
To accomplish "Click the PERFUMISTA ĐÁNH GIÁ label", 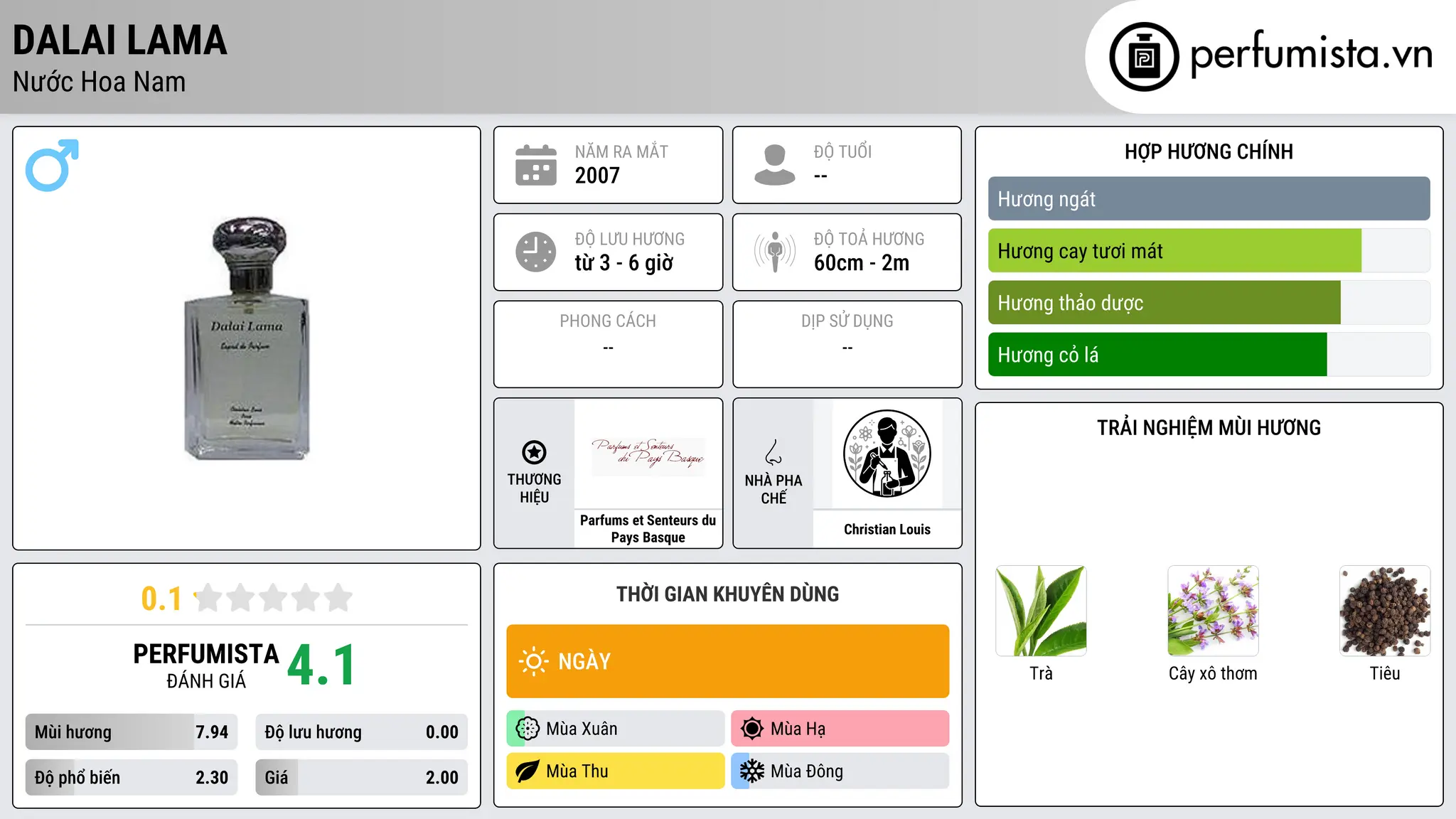I will [206, 665].
